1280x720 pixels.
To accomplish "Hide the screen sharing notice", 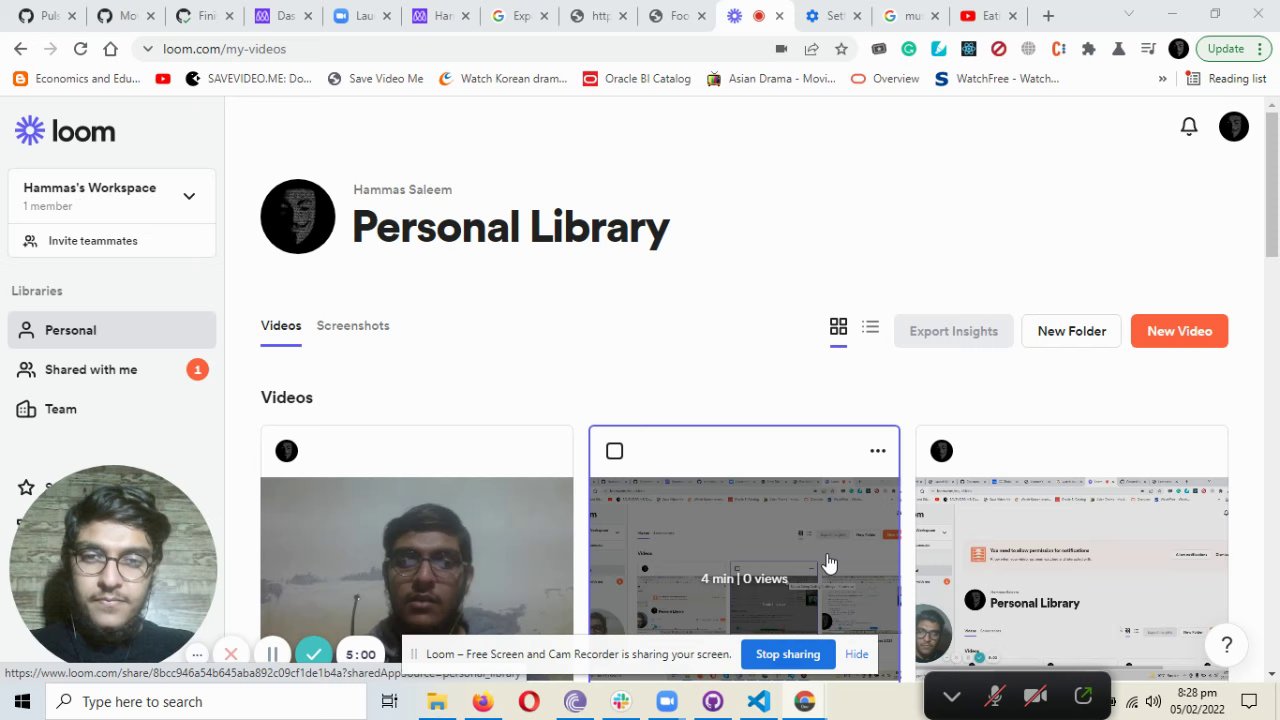I will 857,654.
